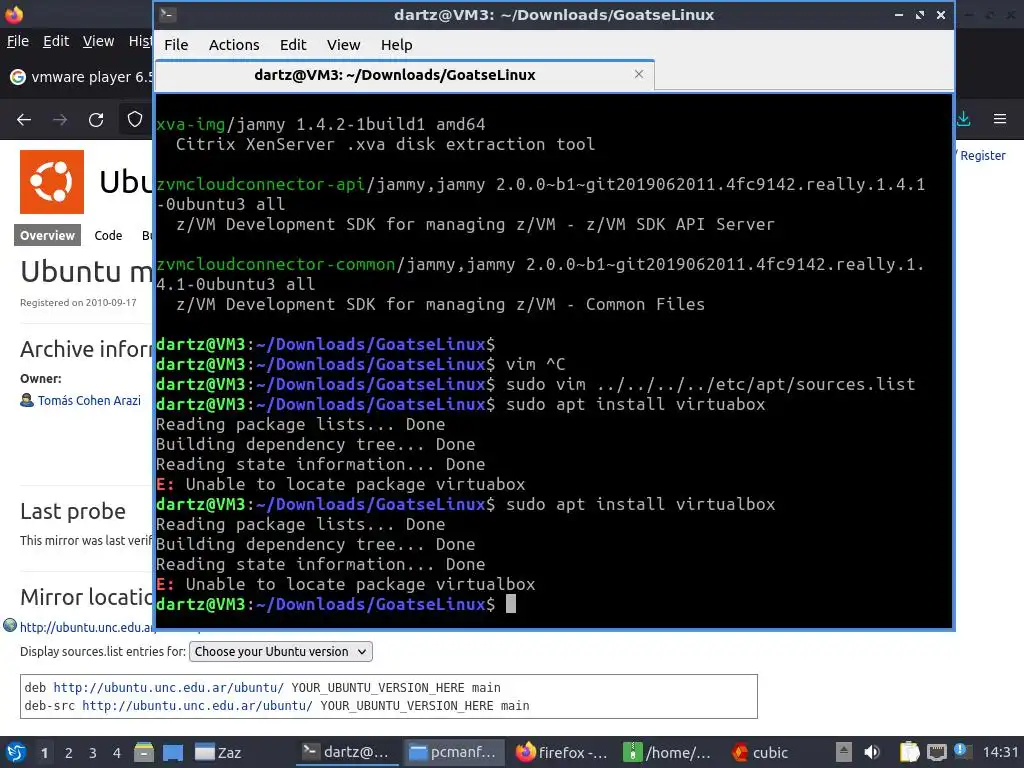Image resolution: width=1024 pixels, height=768 pixels.
Task: Click the Firefox tracking protection shield icon
Action: click(135, 119)
